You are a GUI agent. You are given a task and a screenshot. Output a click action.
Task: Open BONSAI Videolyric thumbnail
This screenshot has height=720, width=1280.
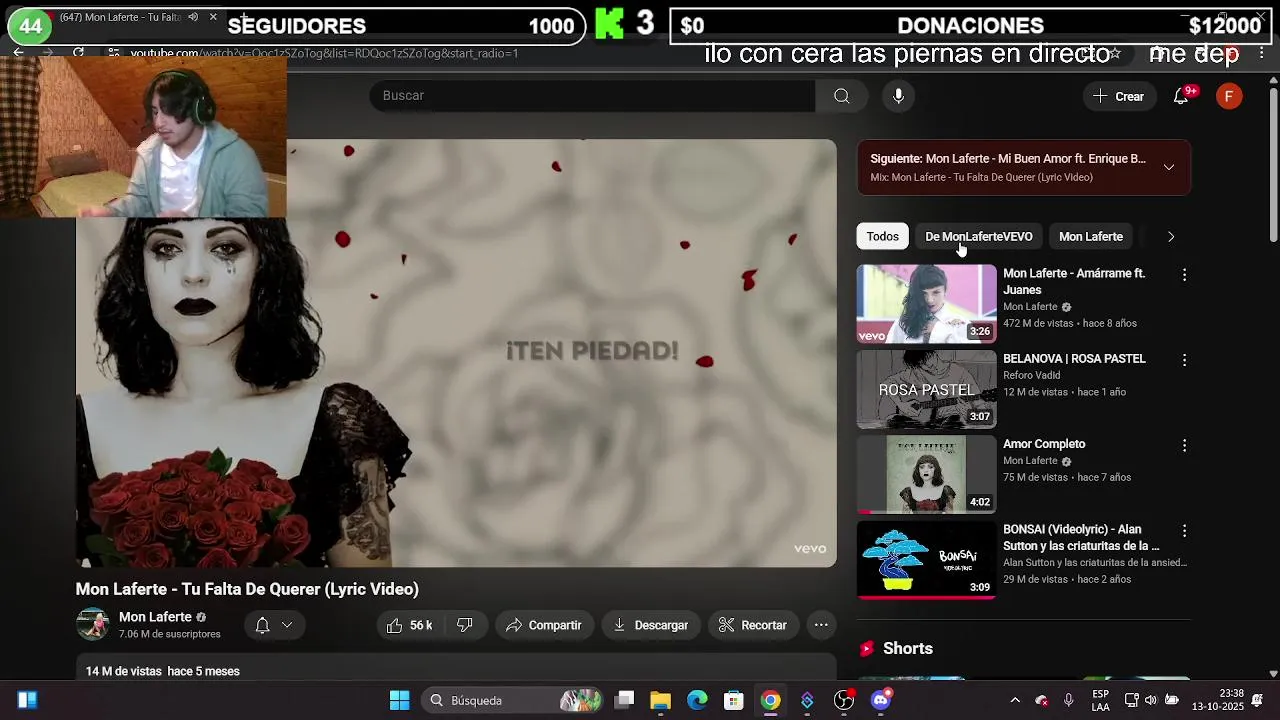click(x=926, y=560)
